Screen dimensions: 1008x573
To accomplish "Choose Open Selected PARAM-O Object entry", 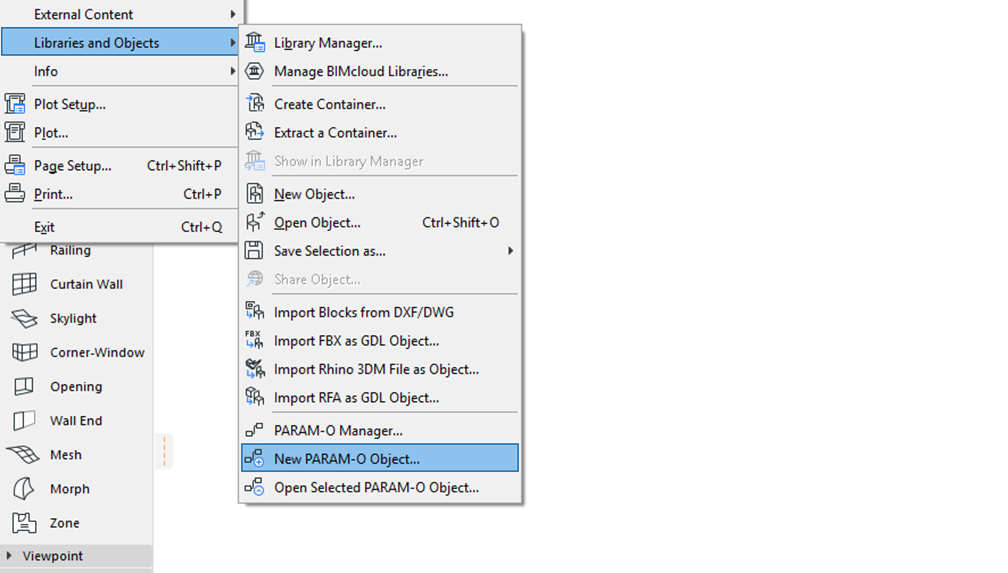I will pos(380,487).
